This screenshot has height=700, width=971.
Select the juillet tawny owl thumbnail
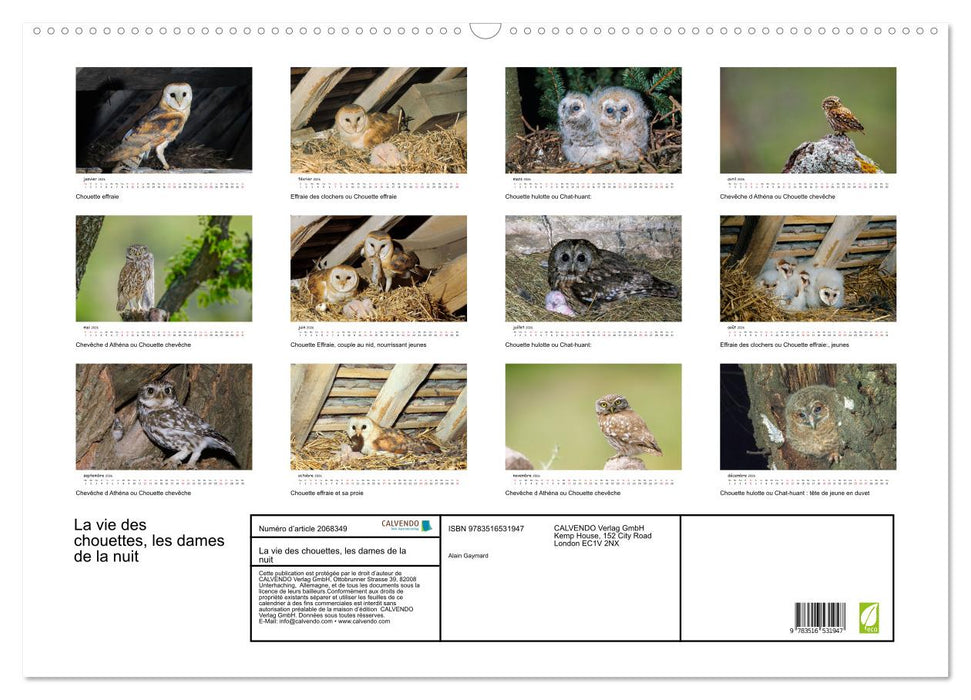pyautogui.click(x=593, y=268)
